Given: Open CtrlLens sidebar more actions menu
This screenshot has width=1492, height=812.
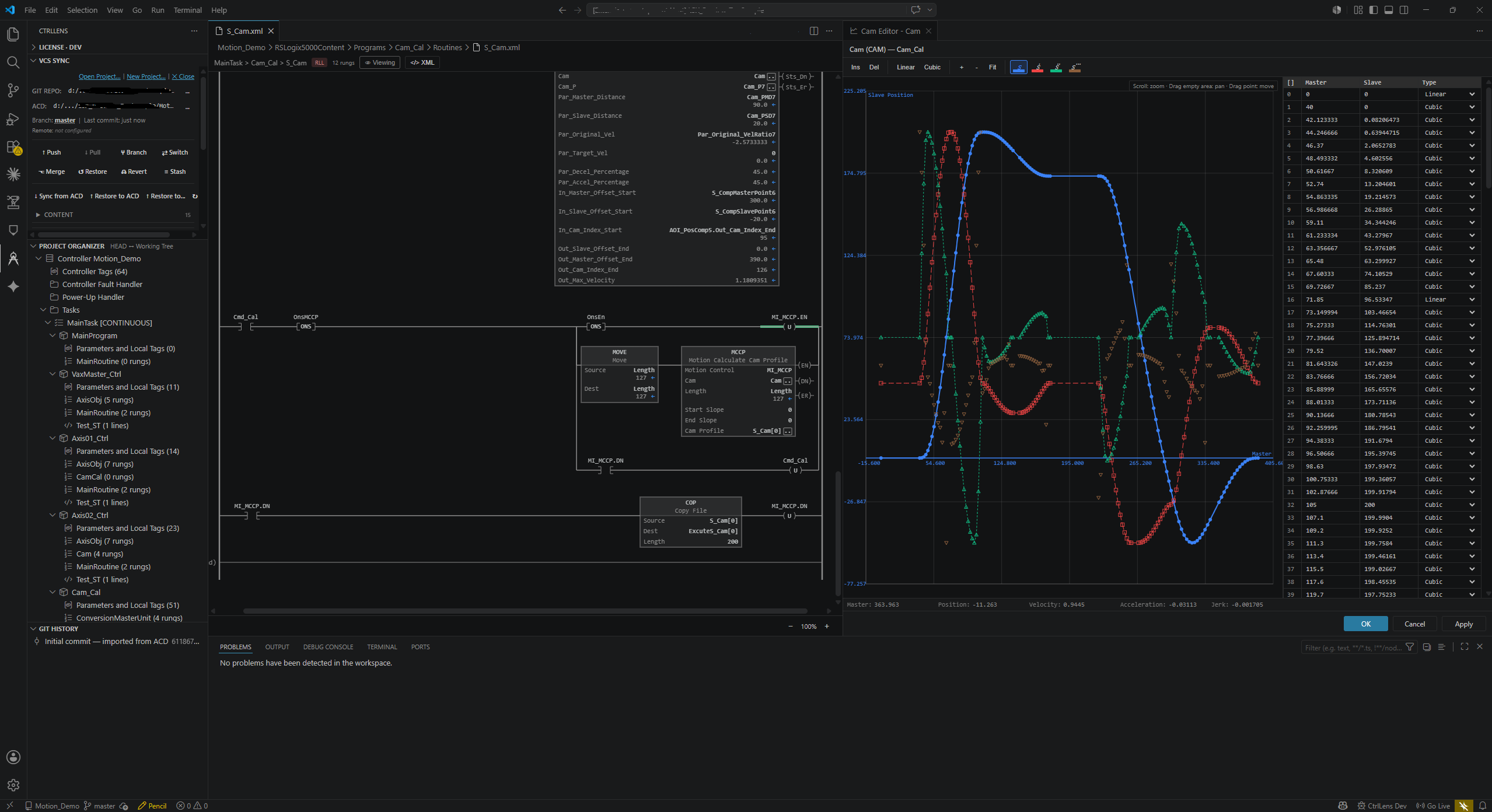Looking at the screenshot, I should point(194,31).
